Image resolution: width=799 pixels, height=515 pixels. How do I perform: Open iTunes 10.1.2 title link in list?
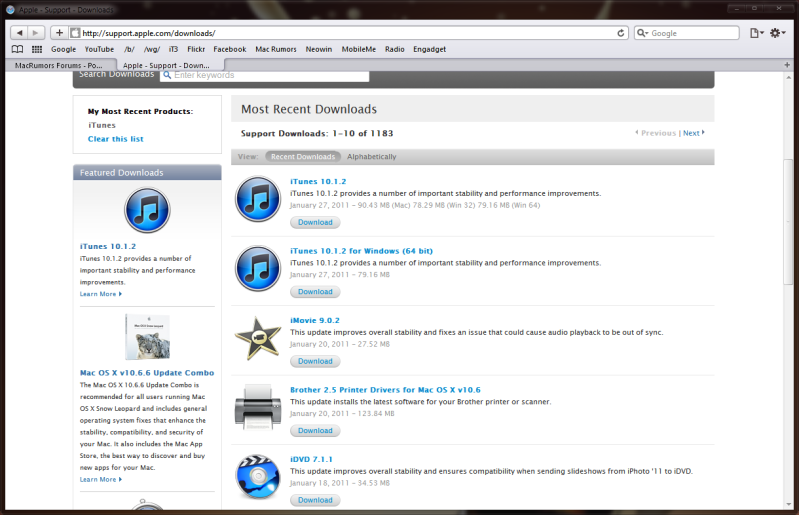coord(318,182)
